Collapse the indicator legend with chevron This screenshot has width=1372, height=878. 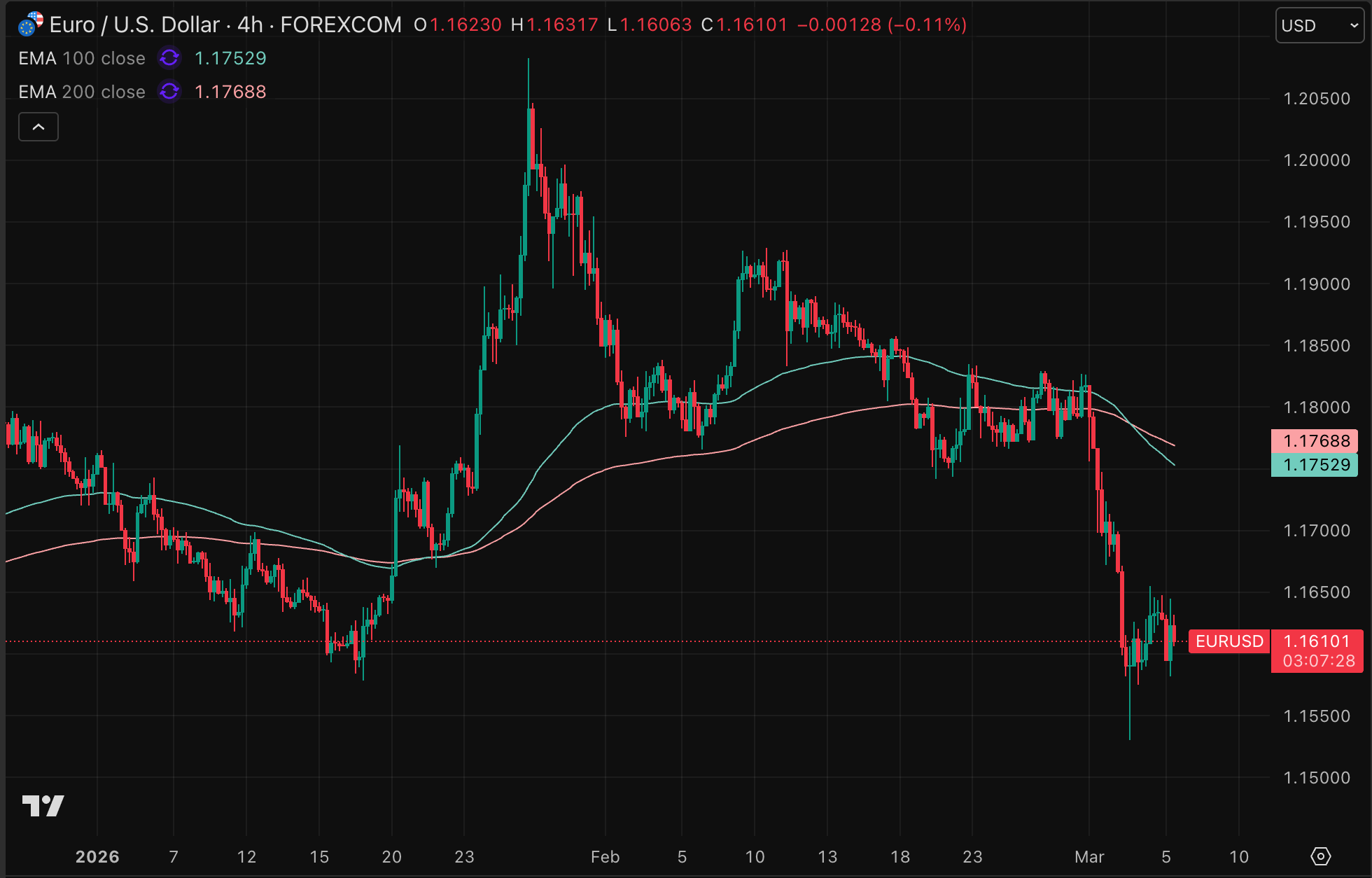click(x=38, y=127)
